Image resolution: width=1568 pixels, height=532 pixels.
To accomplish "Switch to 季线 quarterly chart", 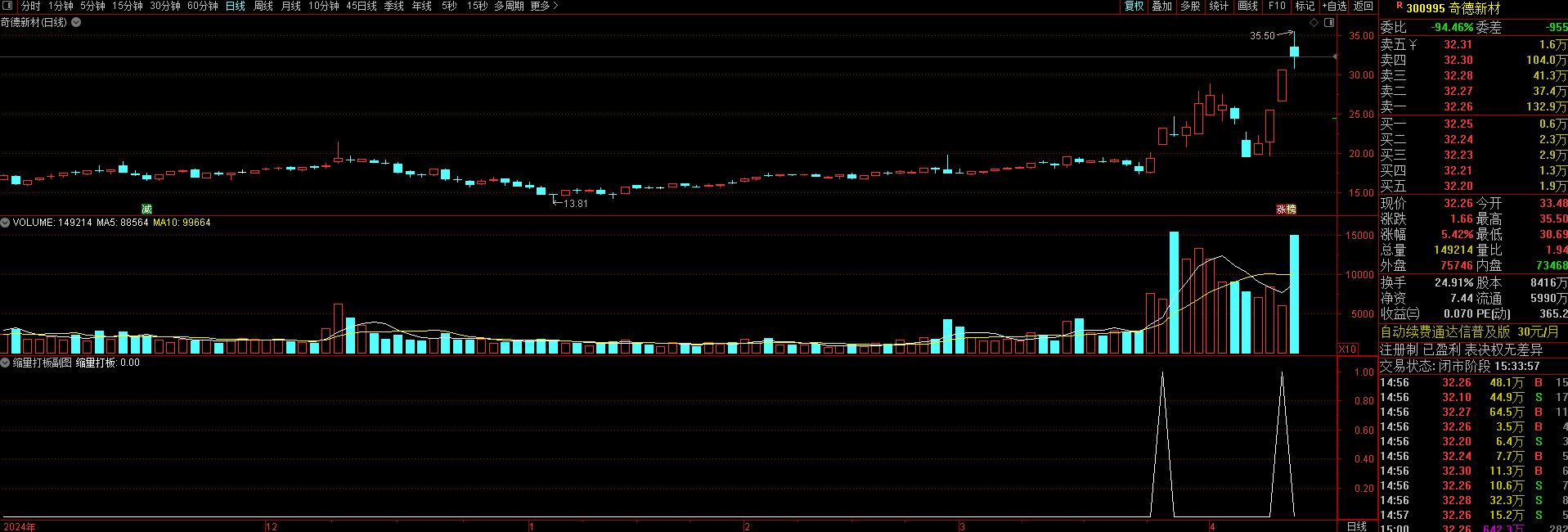I will pyautogui.click(x=394, y=6).
